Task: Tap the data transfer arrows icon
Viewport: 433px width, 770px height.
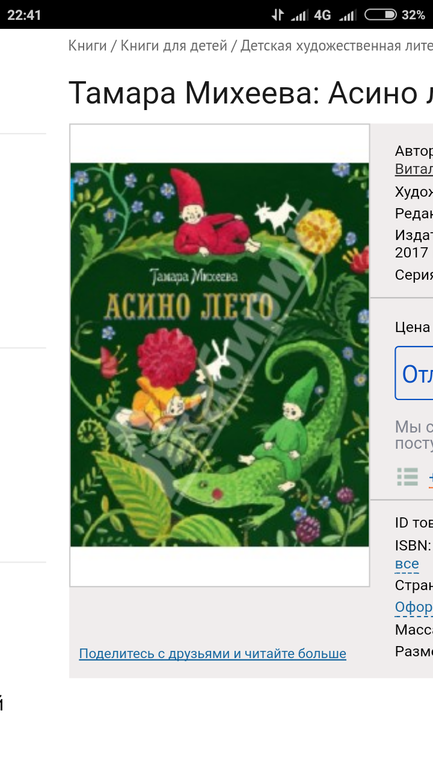Action: [278, 15]
